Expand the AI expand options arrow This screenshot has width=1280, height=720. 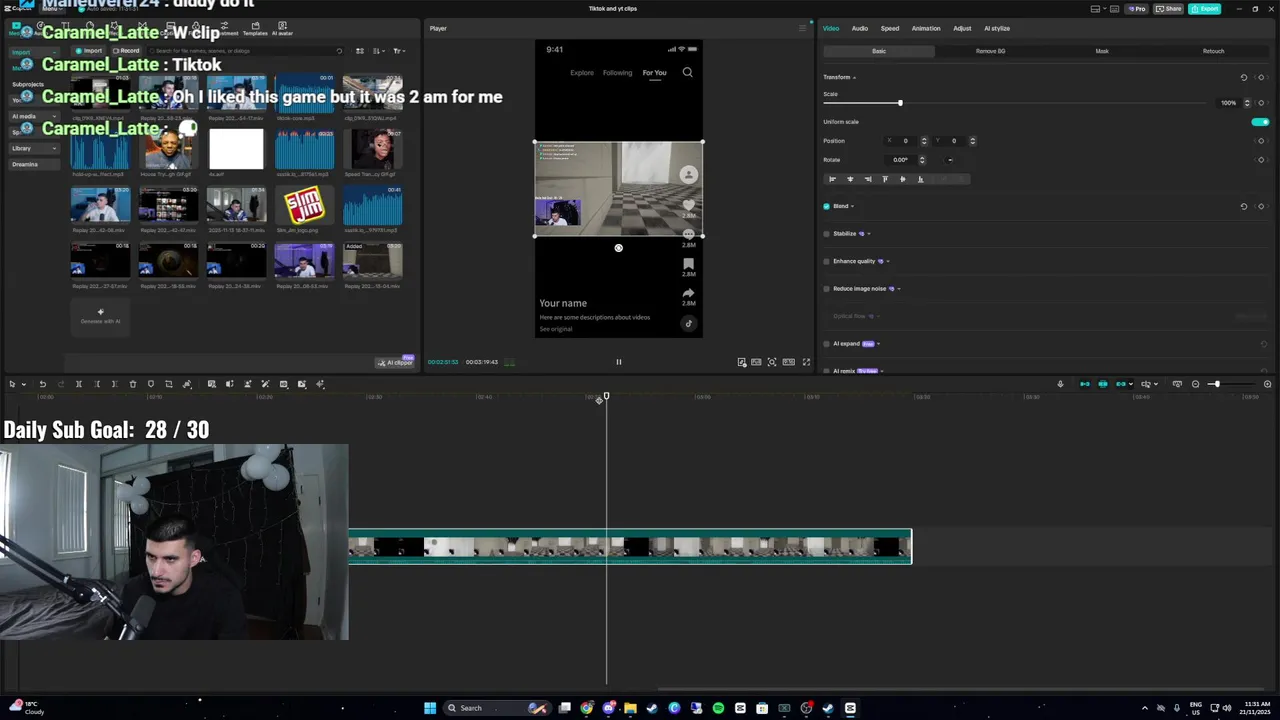[x=879, y=344]
